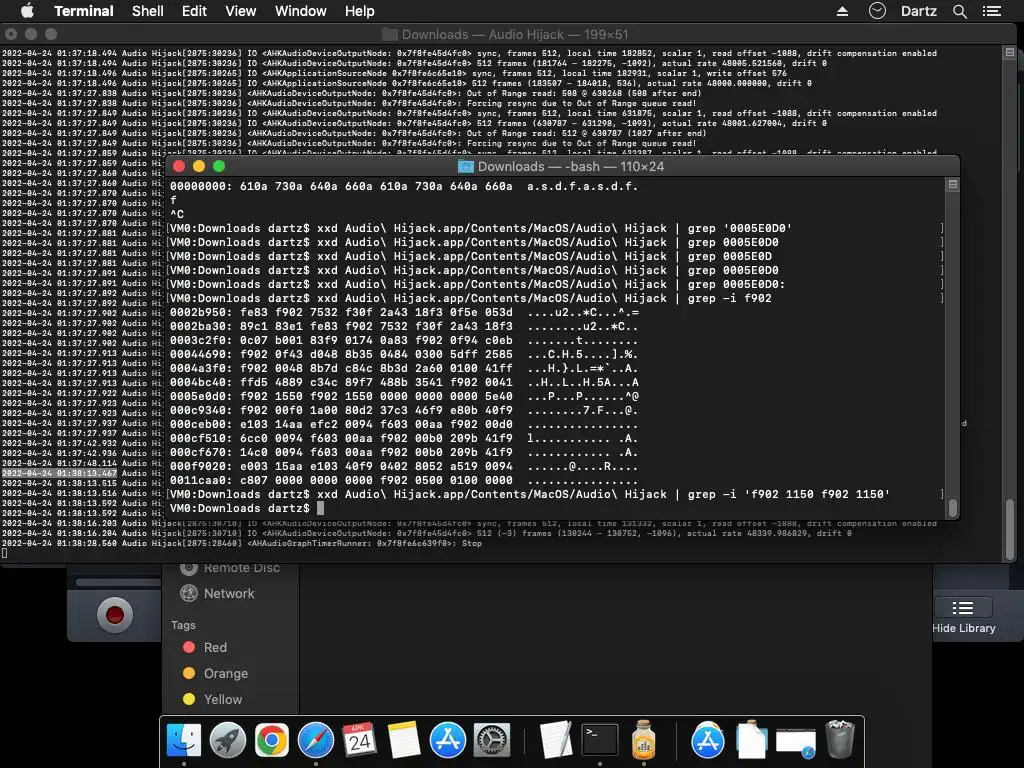The height and width of the screenshot is (768, 1024).
Task: Close the bash terminal window
Action: [x=179, y=167]
